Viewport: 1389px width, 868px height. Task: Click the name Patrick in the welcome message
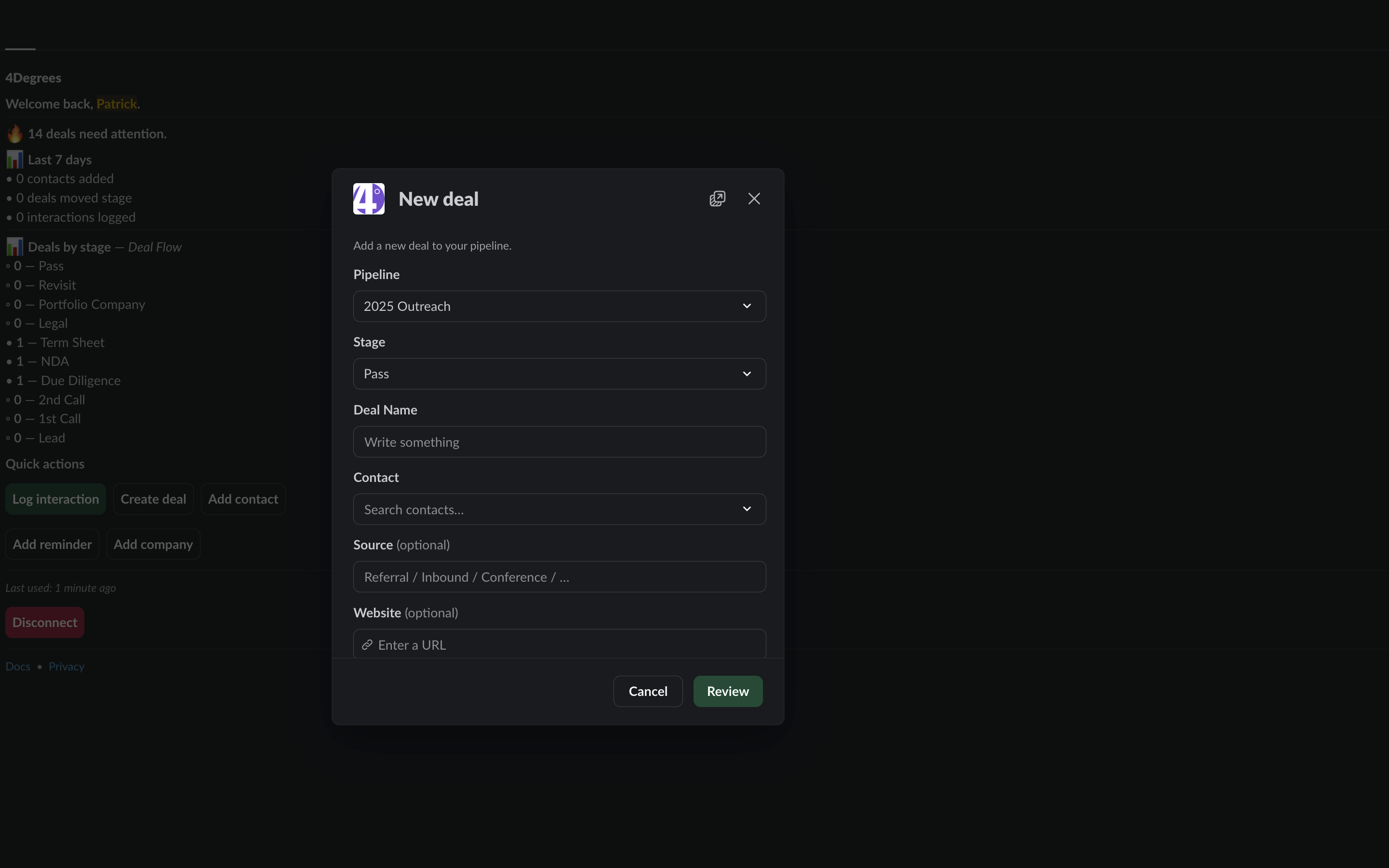click(117, 104)
